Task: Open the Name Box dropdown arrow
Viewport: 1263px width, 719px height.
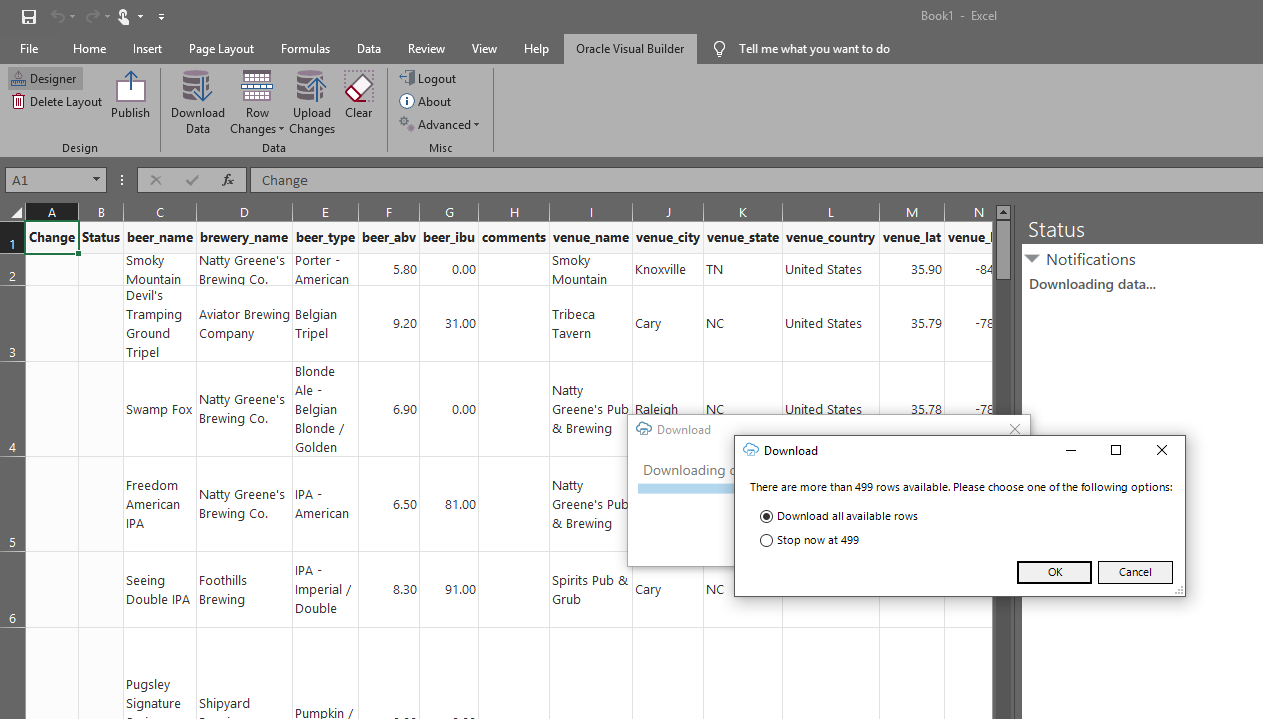Action: pos(97,180)
